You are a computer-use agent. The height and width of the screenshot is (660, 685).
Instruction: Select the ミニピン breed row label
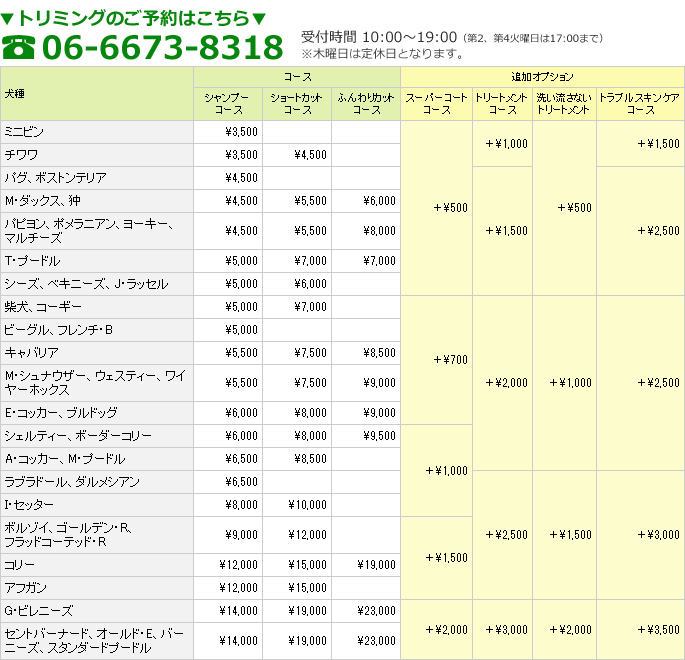tap(25, 132)
